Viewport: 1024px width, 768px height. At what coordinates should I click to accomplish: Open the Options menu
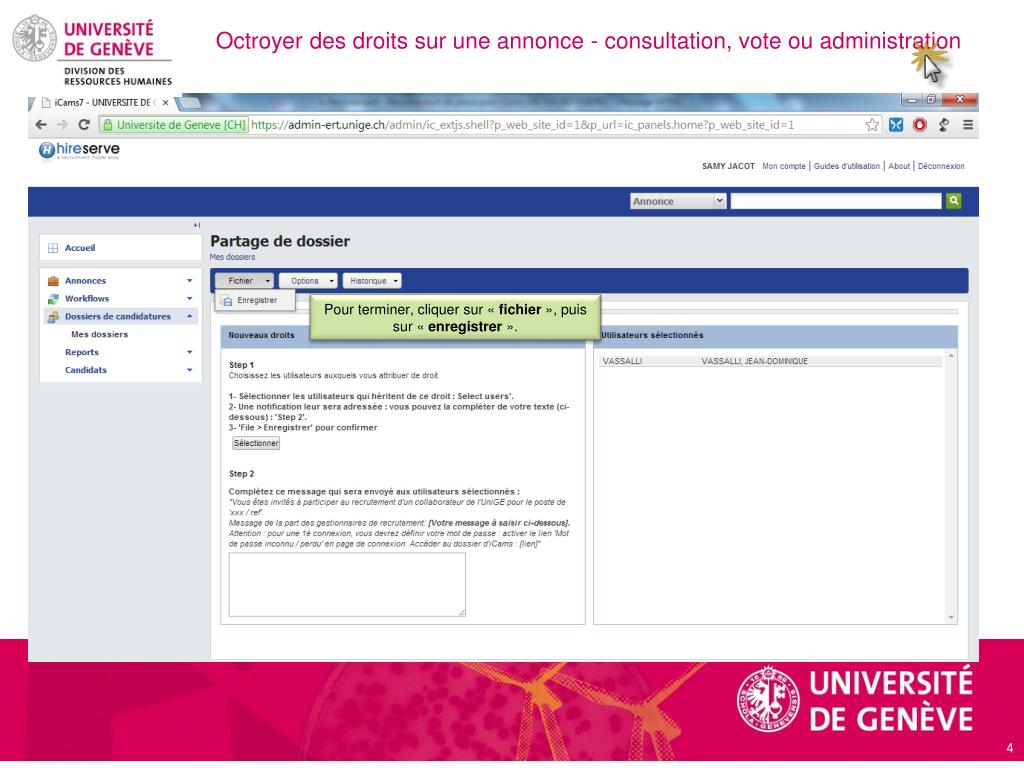tap(308, 281)
